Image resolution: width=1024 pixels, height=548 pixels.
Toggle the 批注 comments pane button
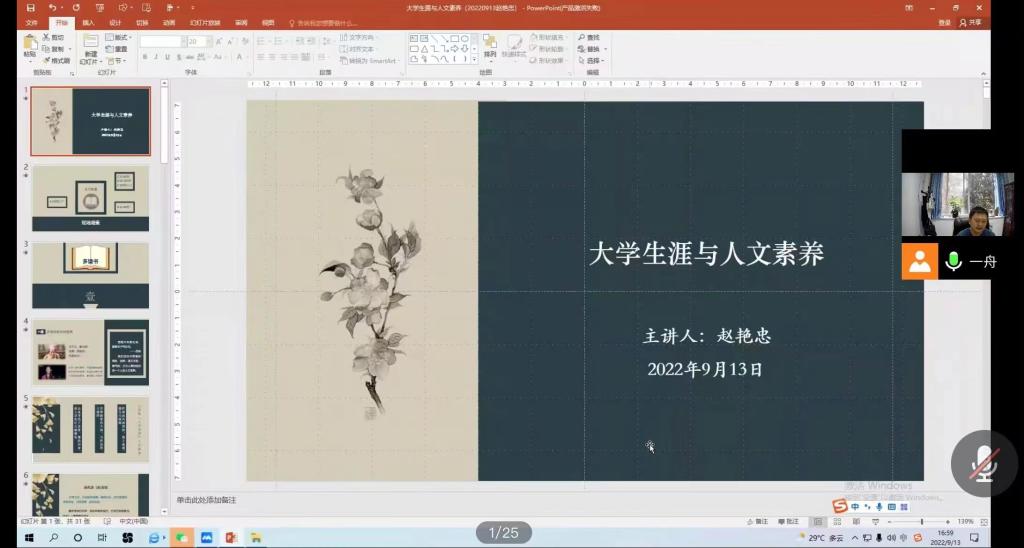tap(791, 522)
